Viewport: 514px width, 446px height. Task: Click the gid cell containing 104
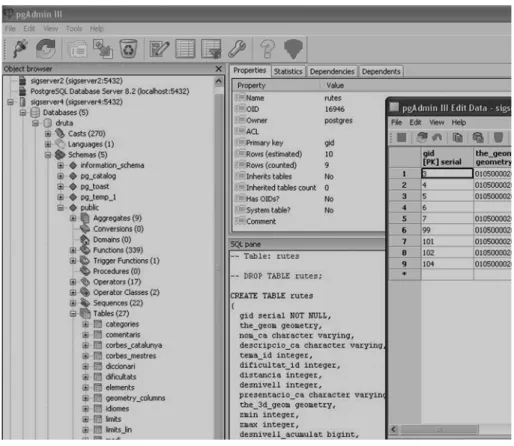(447, 264)
